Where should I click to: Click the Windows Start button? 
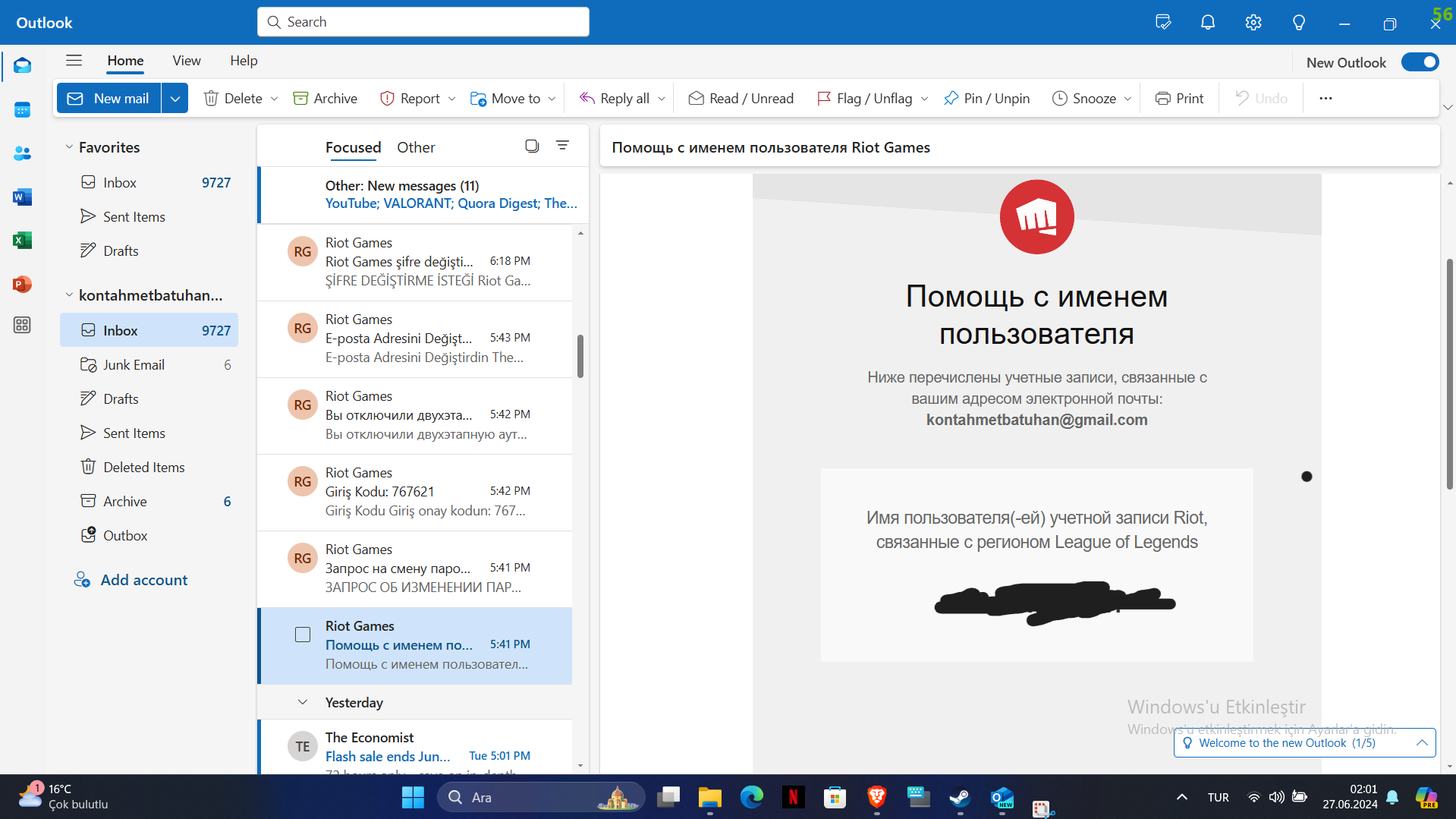[413, 797]
